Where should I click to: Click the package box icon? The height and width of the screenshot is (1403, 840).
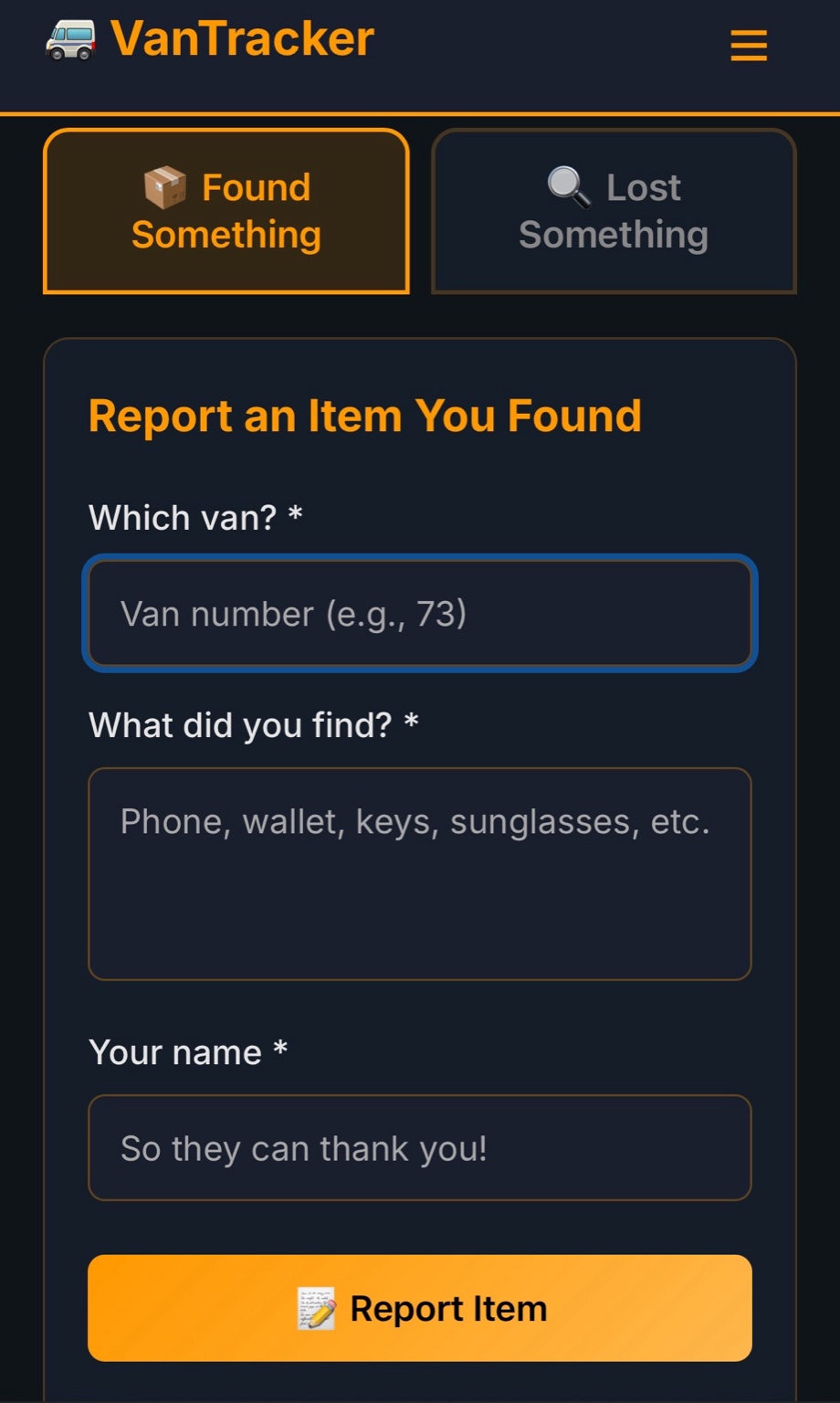point(165,188)
